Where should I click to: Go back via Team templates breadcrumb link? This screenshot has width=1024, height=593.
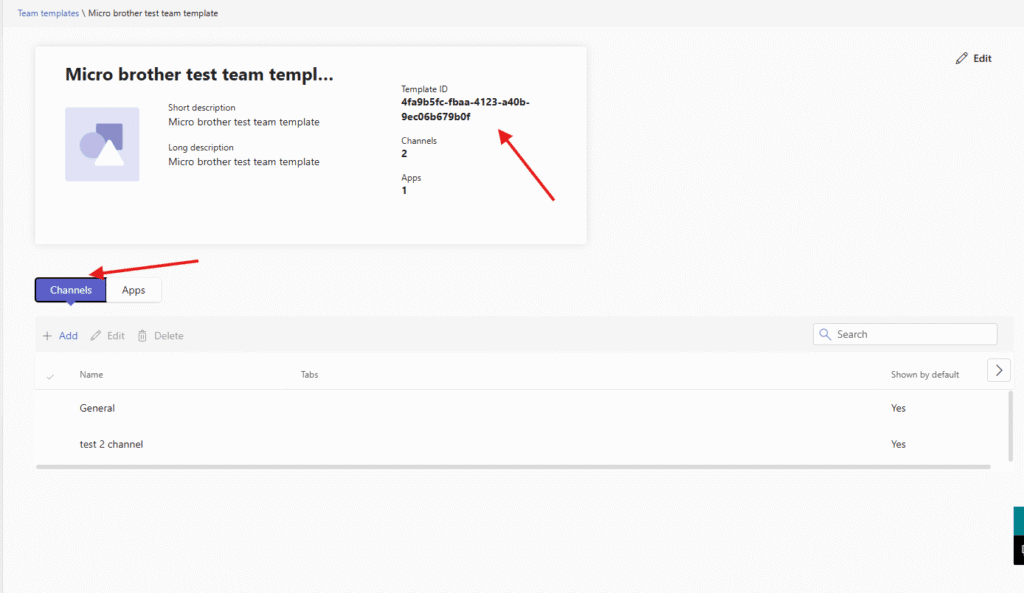point(48,13)
